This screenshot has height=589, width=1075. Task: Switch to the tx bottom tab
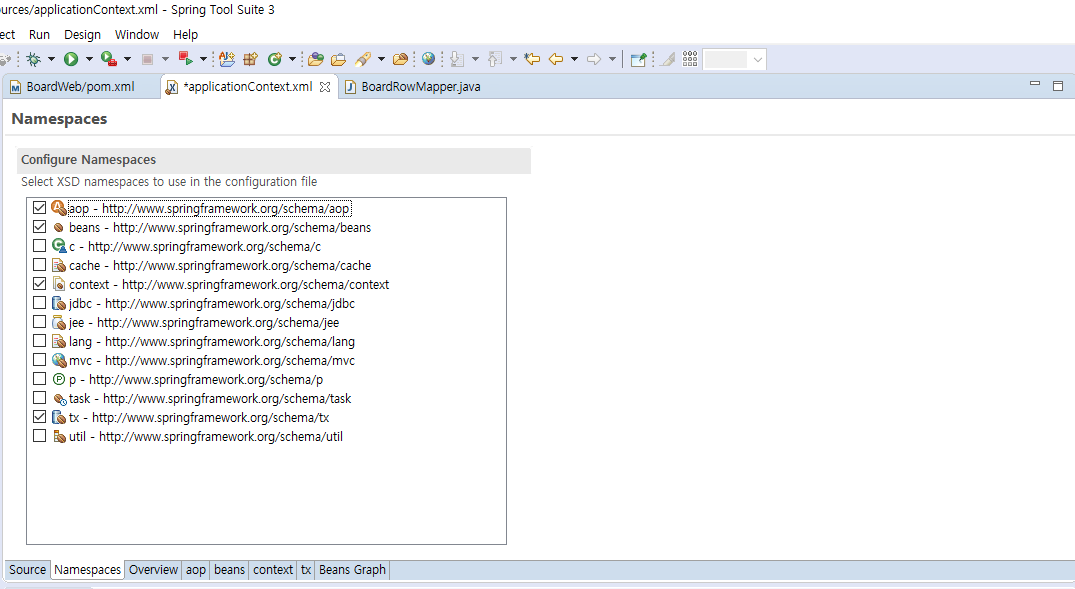pos(306,570)
